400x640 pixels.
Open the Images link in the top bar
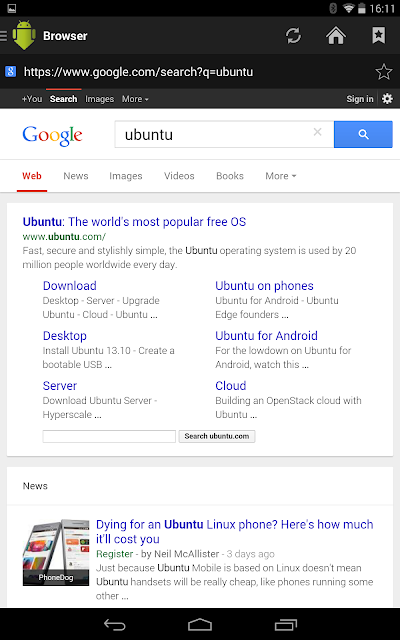click(100, 99)
